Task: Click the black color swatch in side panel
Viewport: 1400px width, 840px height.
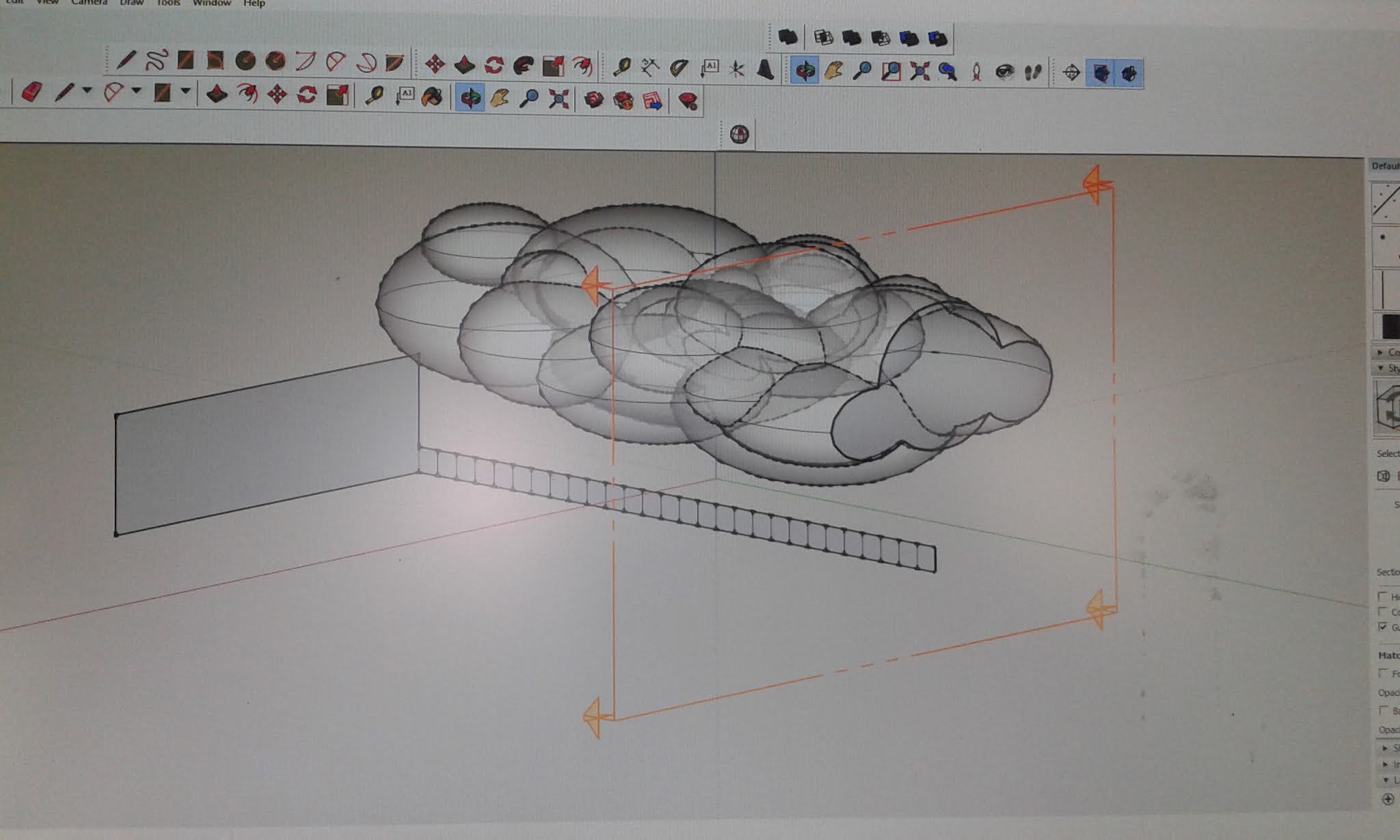Action: click(1390, 327)
